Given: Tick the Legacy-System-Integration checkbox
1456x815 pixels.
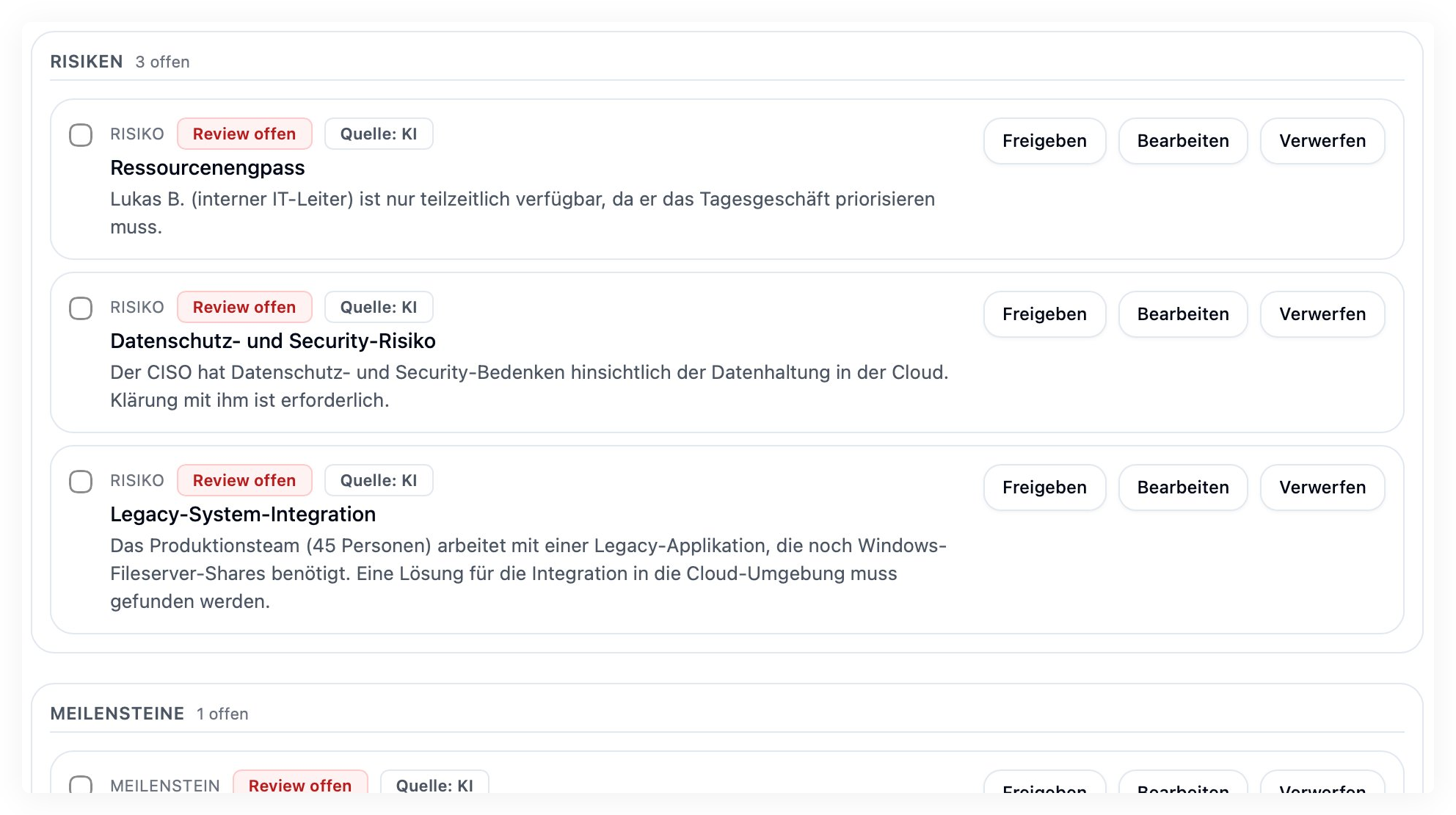Looking at the screenshot, I should [x=81, y=481].
